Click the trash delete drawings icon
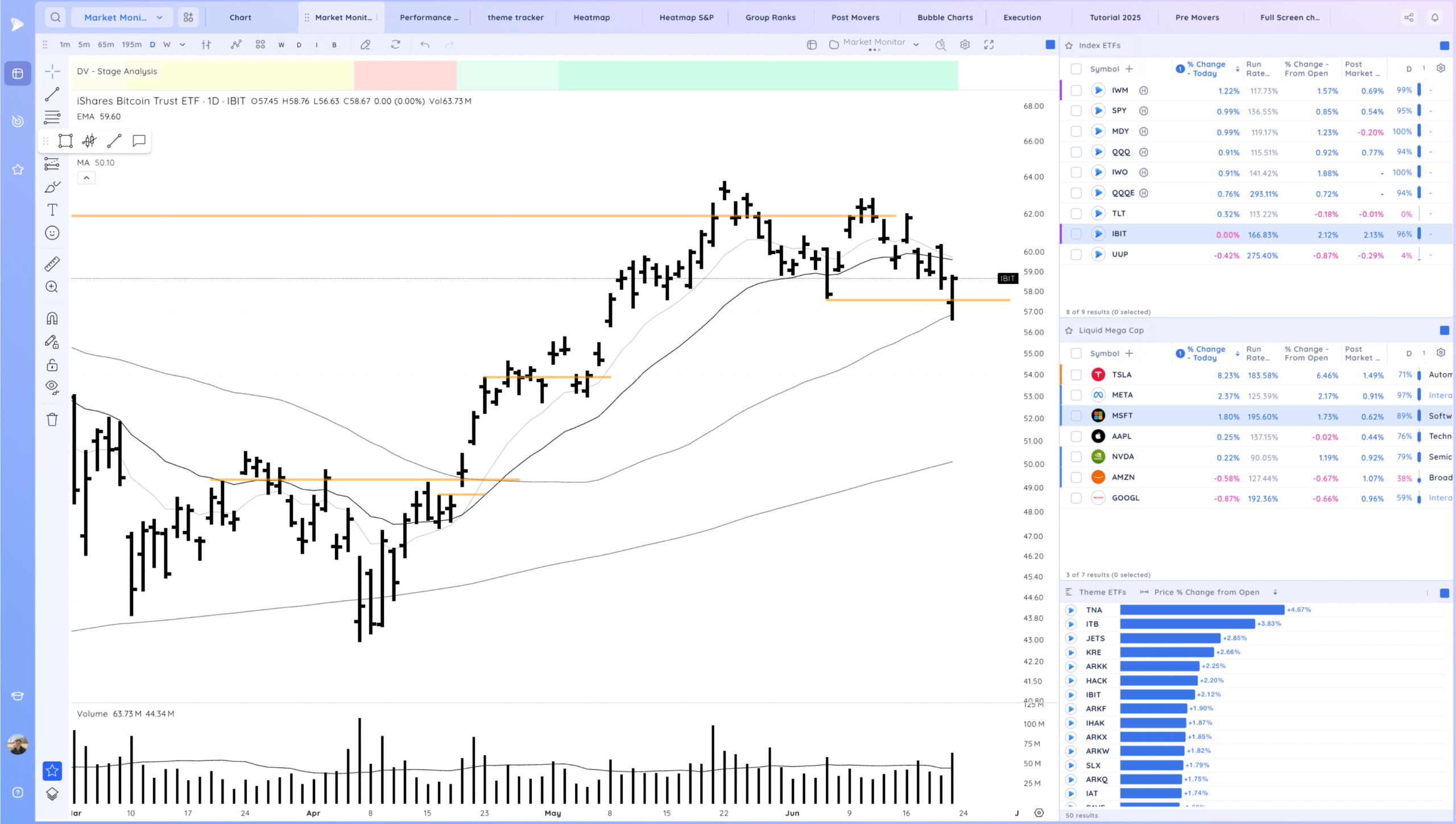 52,420
